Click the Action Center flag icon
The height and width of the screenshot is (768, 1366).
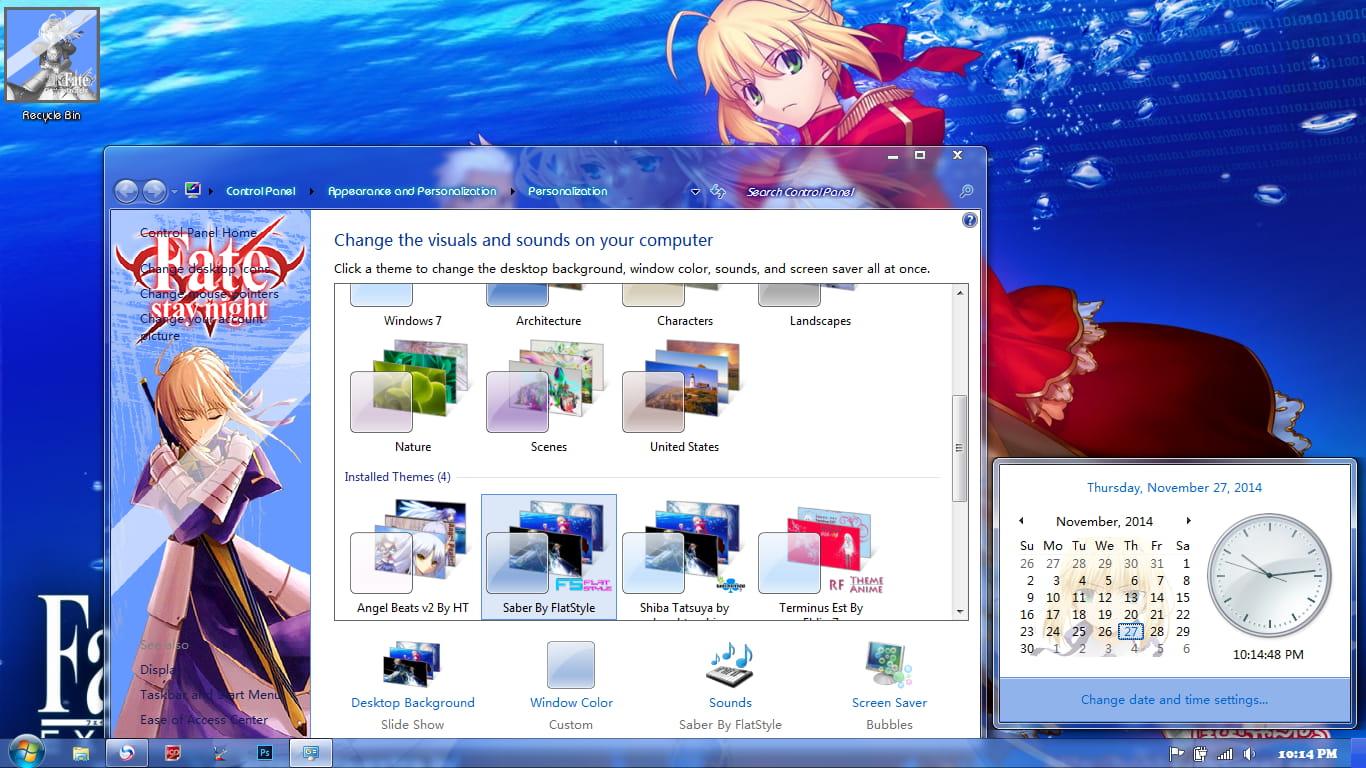[x=1177, y=754]
